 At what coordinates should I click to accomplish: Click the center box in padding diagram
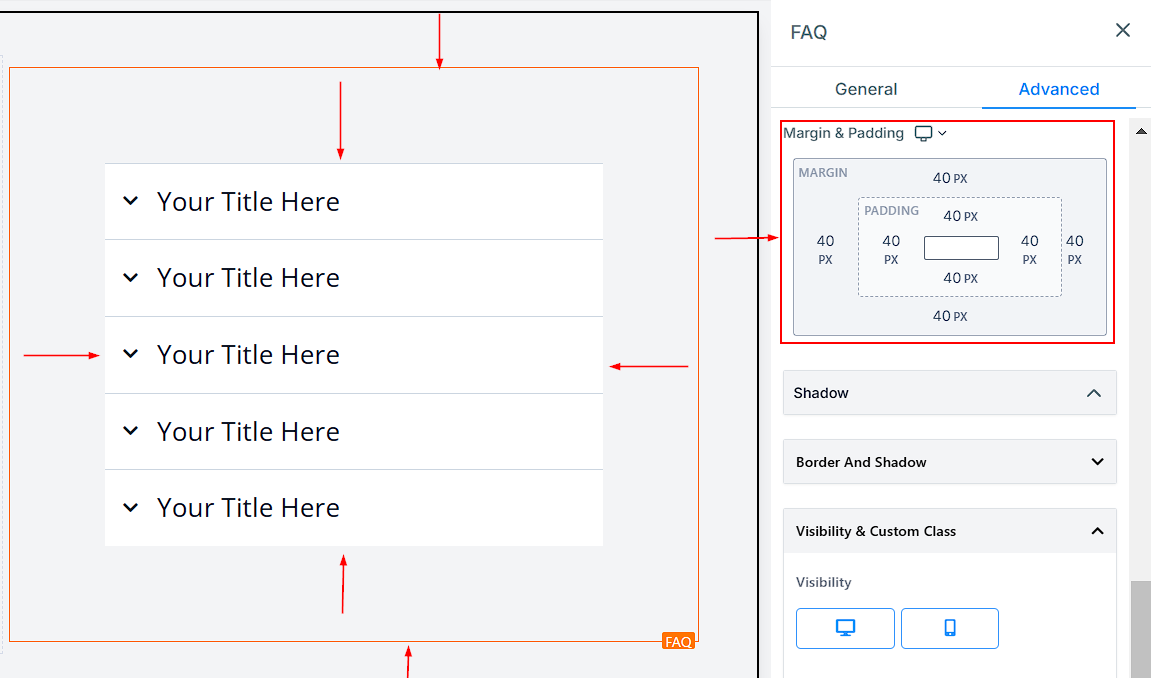[961, 248]
